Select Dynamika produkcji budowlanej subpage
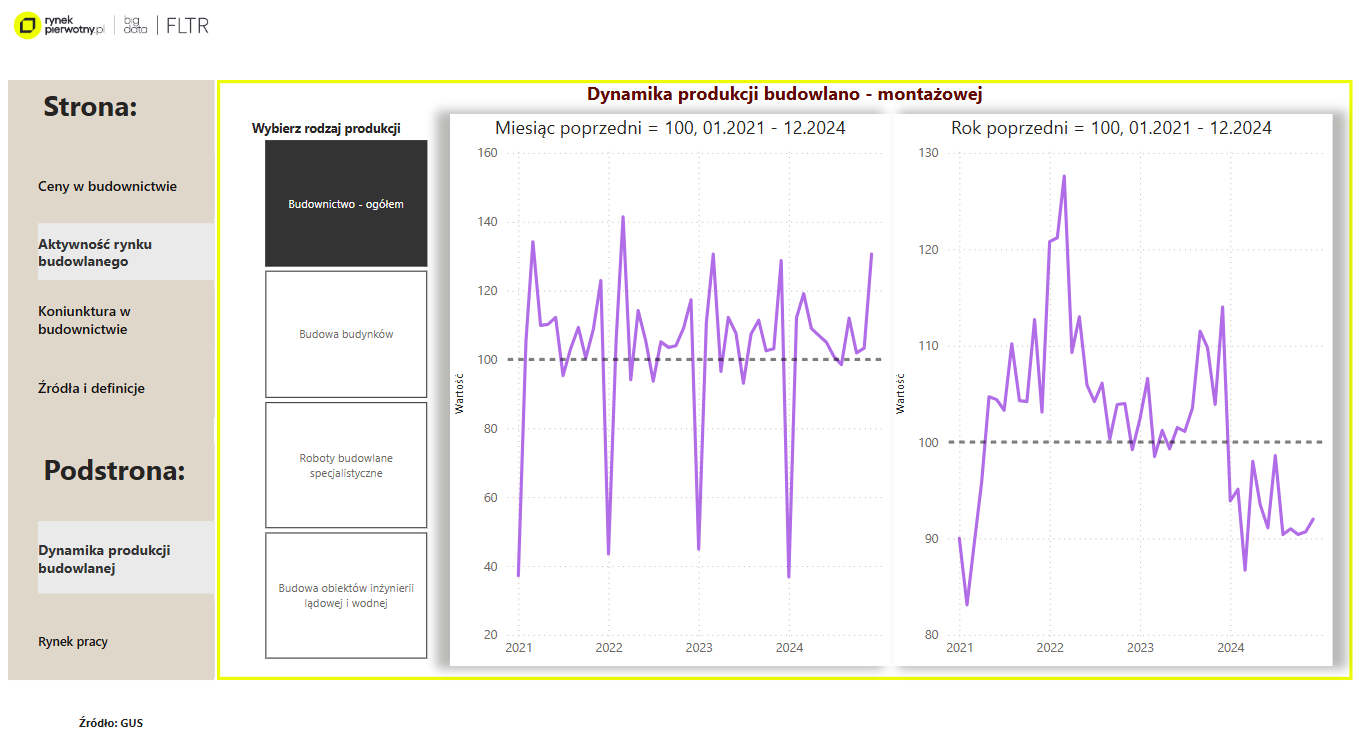The height and width of the screenshot is (739, 1364). pyautogui.click(x=104, y=559)
